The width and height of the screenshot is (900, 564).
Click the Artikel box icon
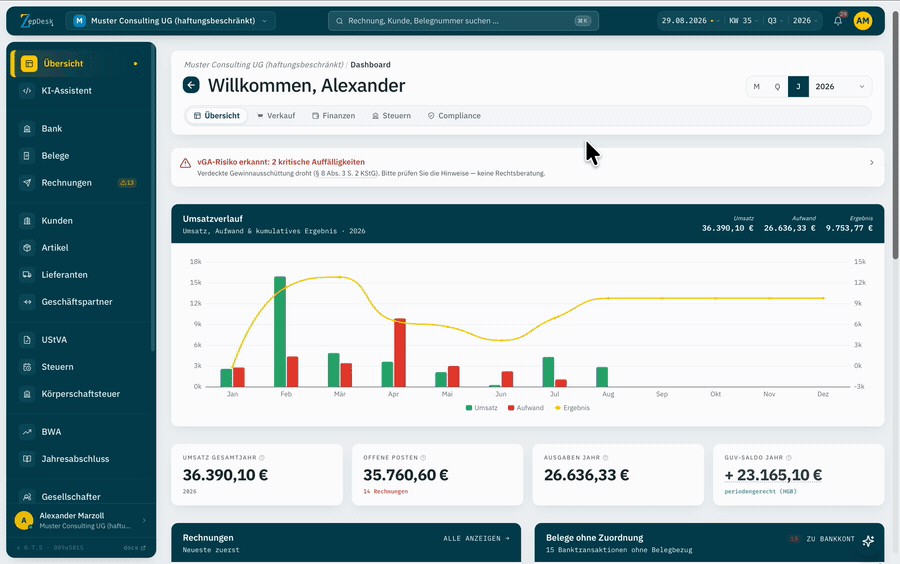27,247
